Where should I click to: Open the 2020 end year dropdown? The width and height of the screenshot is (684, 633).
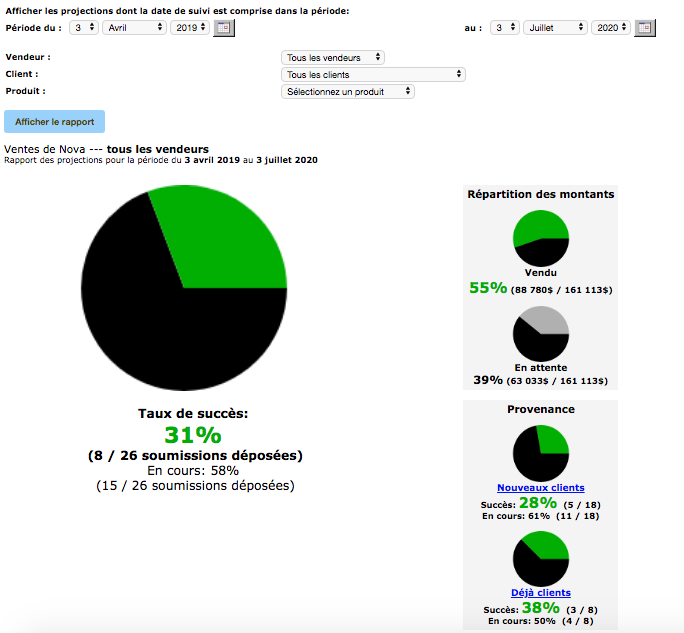coord(611,27)
